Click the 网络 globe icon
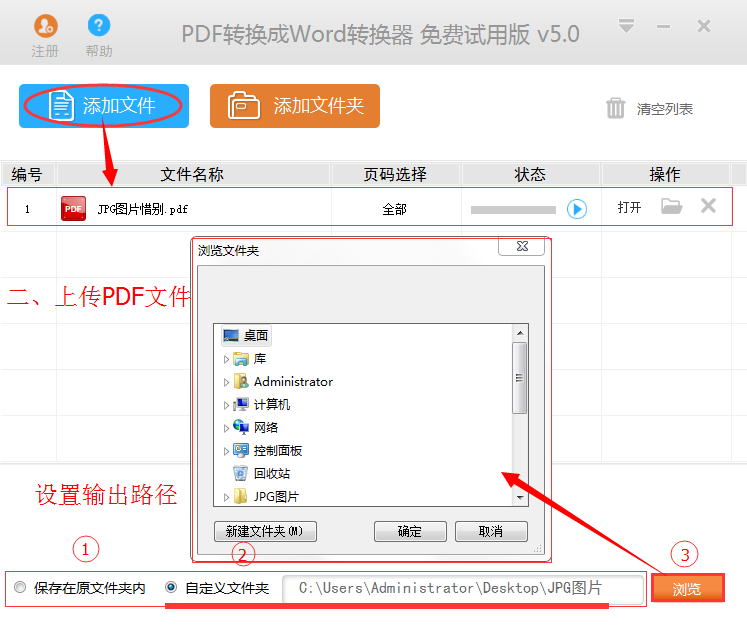Screen dimensions: 747x628 pyautogui.click(x=241, y=427)
